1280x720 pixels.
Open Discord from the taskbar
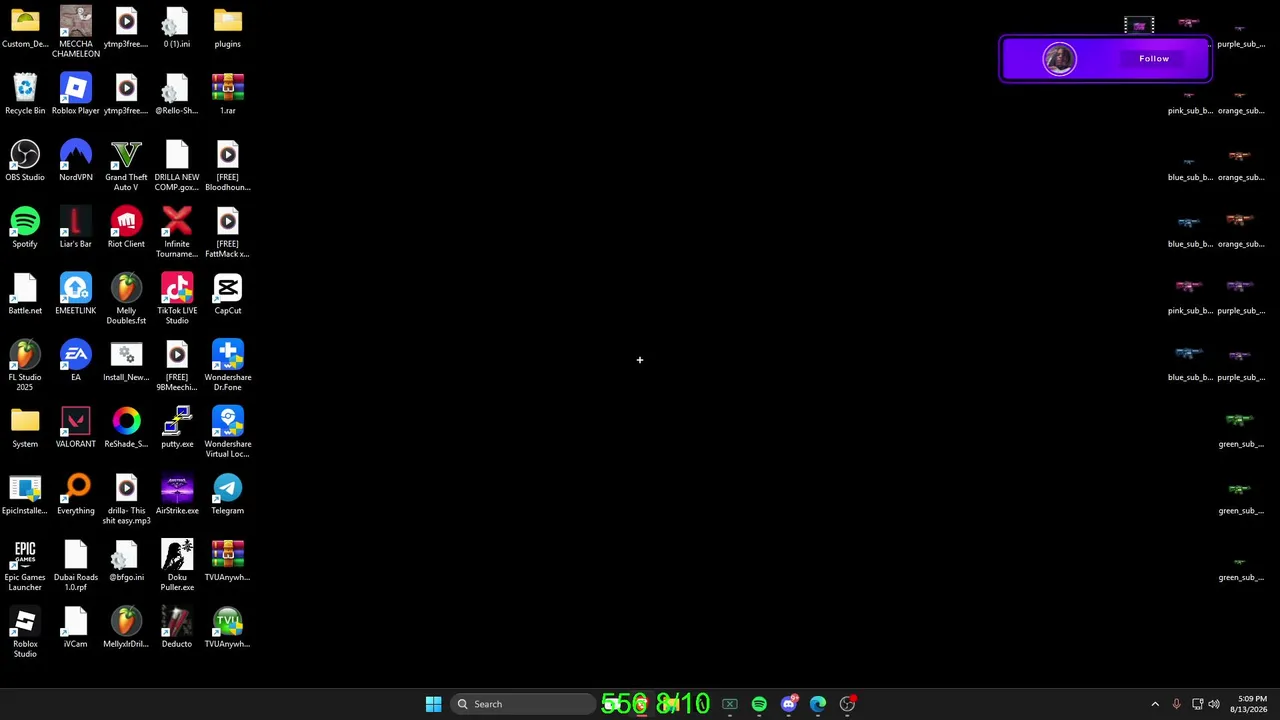coord(789,704)
